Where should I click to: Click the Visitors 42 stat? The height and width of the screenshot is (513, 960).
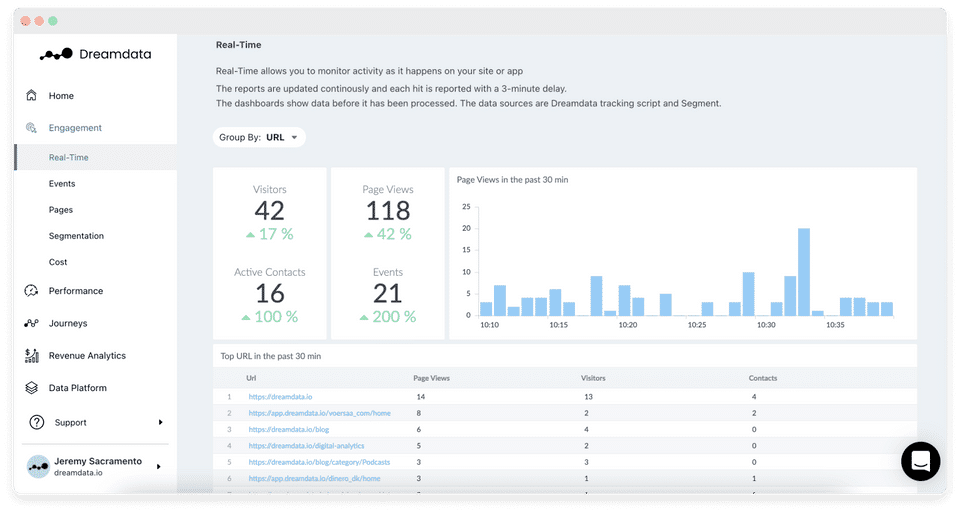tap(269, 212)
